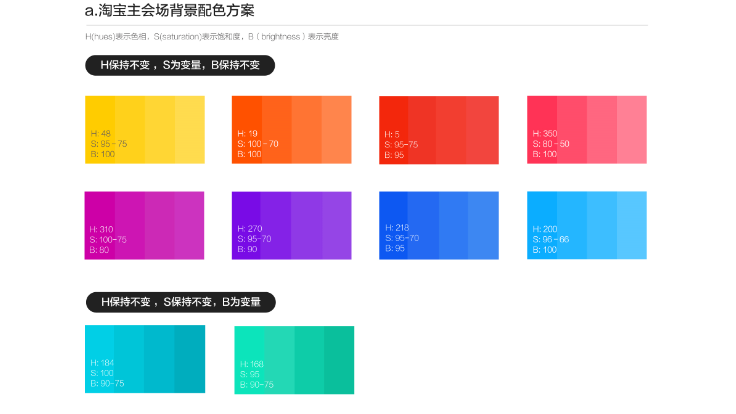Screen dimensions: 736x414
Task: Click the 'S: 80 - 50' text on pink swatch
Action: click(x=551, y=144)
